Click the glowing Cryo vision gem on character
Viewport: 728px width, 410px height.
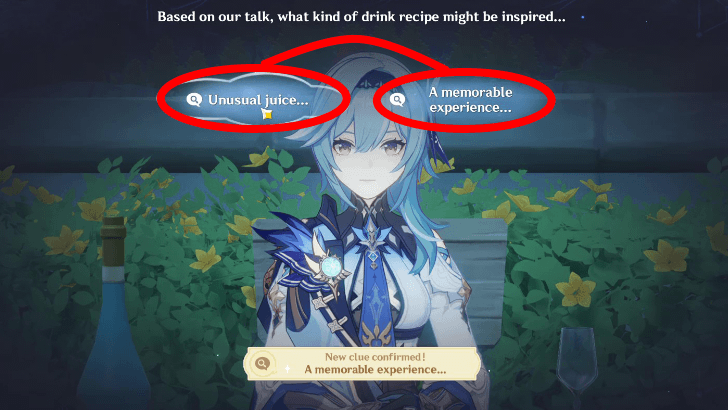tap(331, 267)
